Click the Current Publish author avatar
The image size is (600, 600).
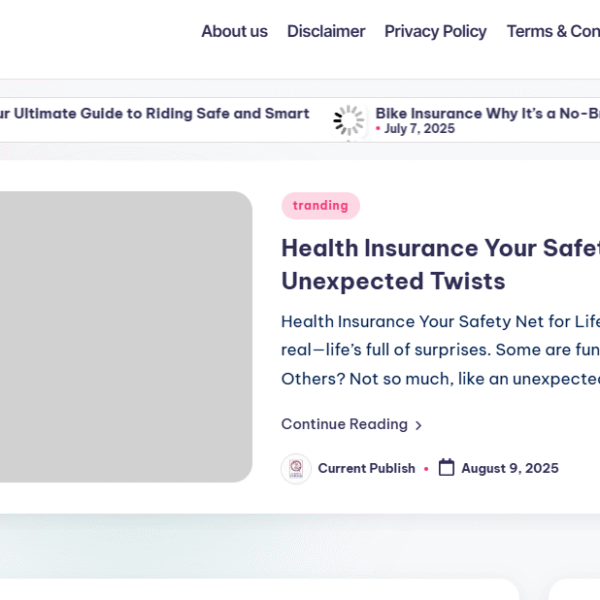tap(296, 468)
